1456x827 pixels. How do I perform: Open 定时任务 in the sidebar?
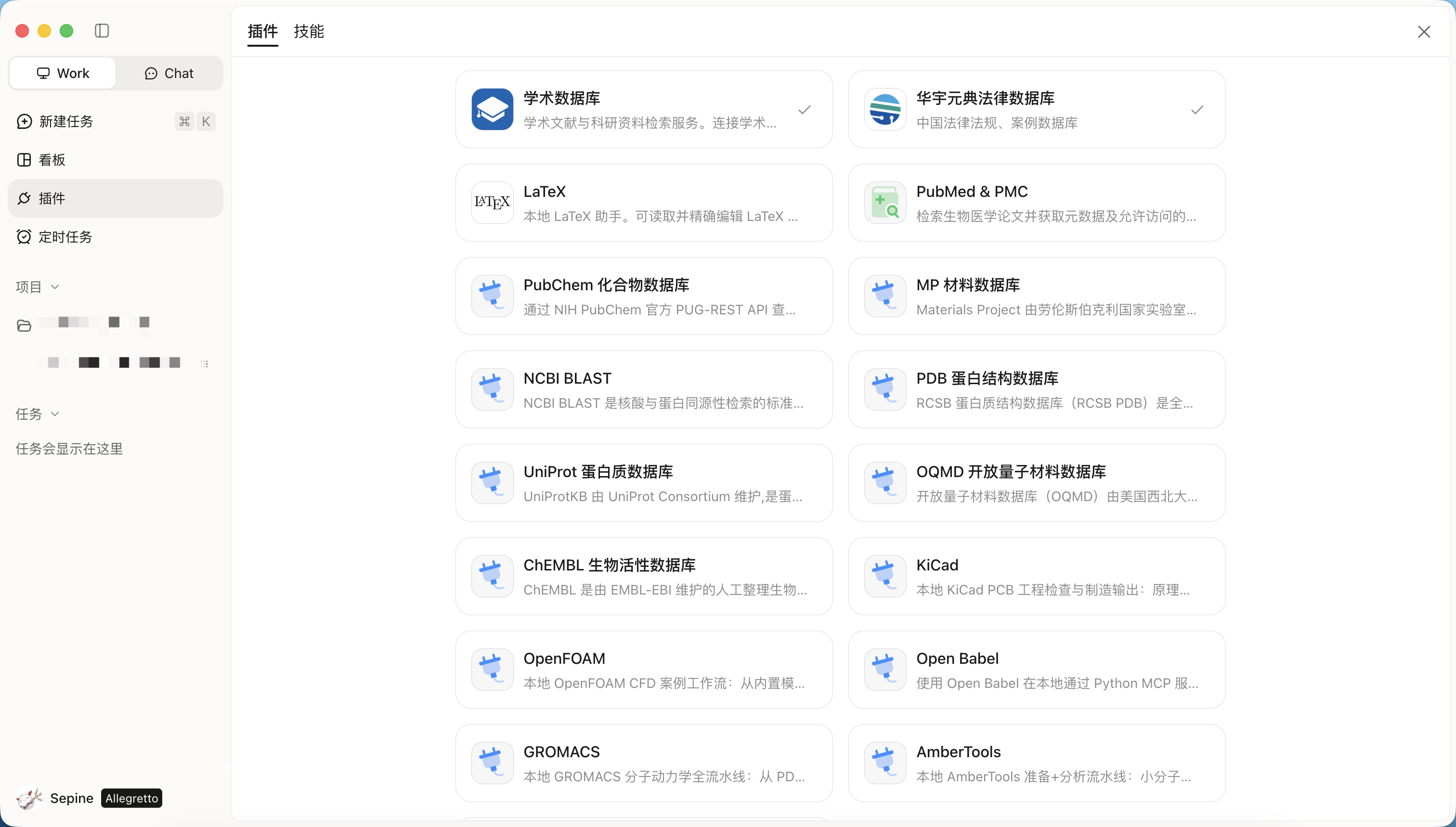(116, 237)
